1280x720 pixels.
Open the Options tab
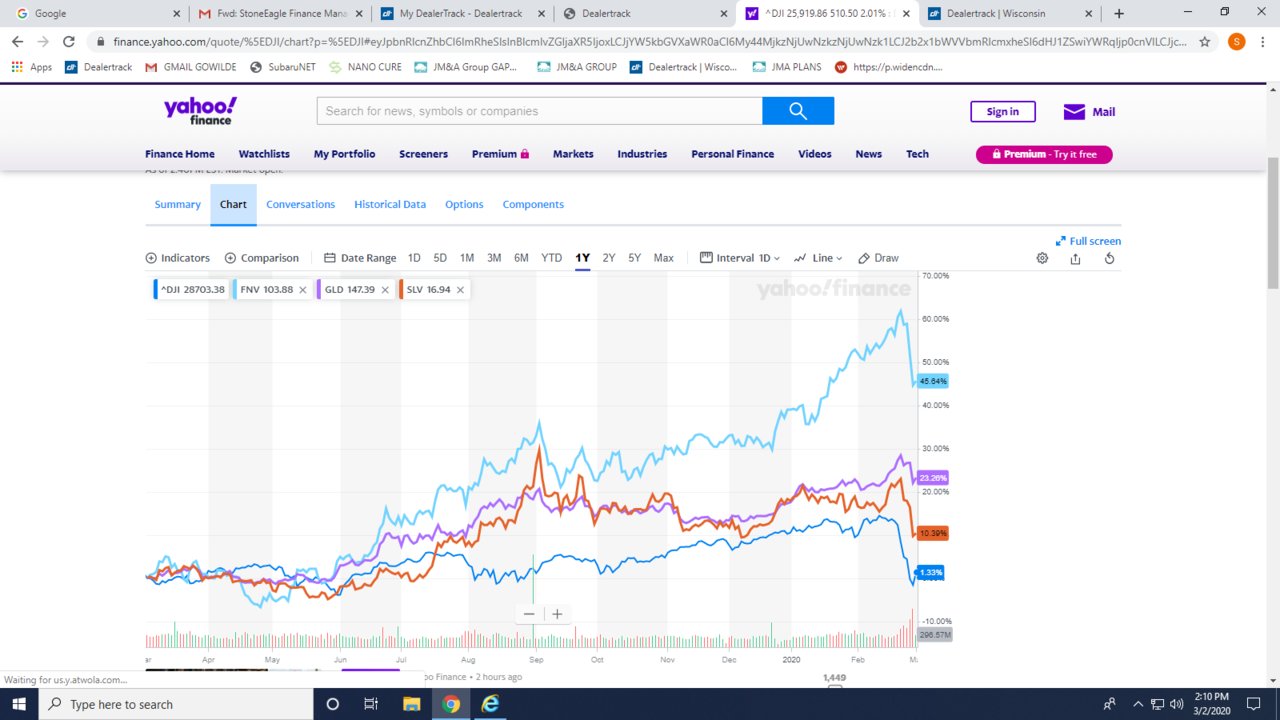[464, 204]
